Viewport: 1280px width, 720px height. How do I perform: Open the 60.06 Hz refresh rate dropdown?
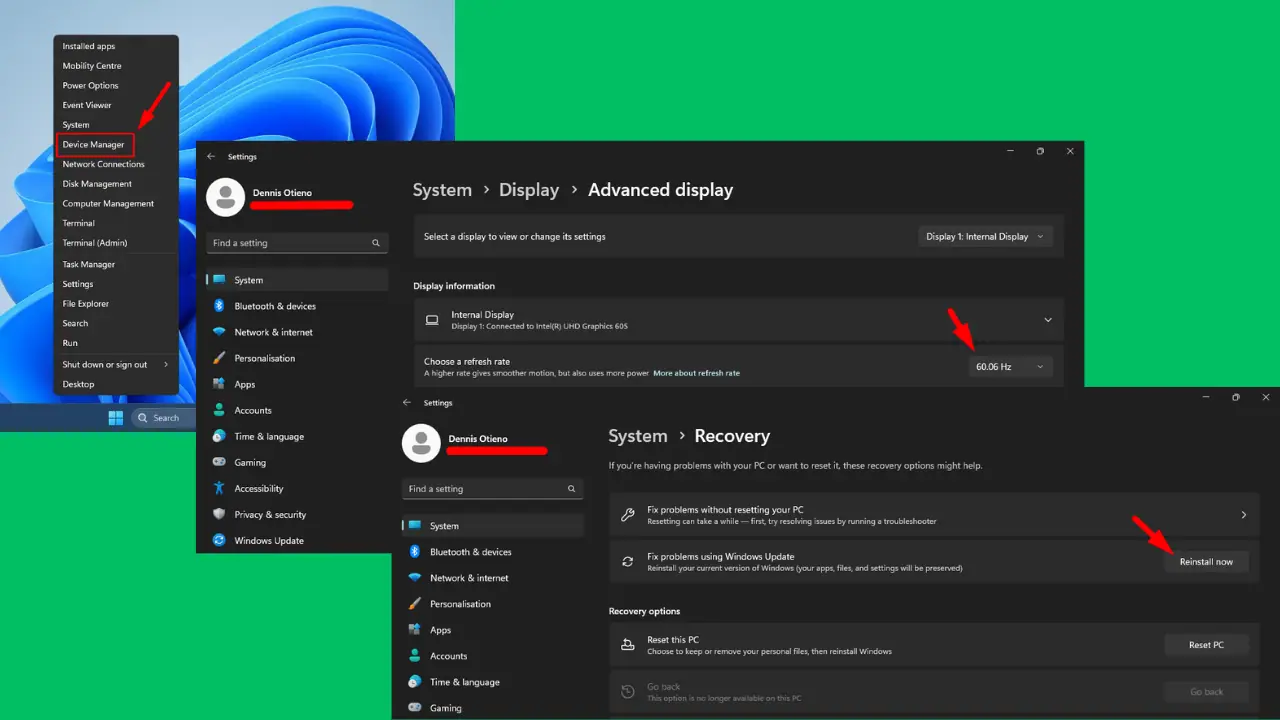pyautogui.click(x=1010, y=367)
